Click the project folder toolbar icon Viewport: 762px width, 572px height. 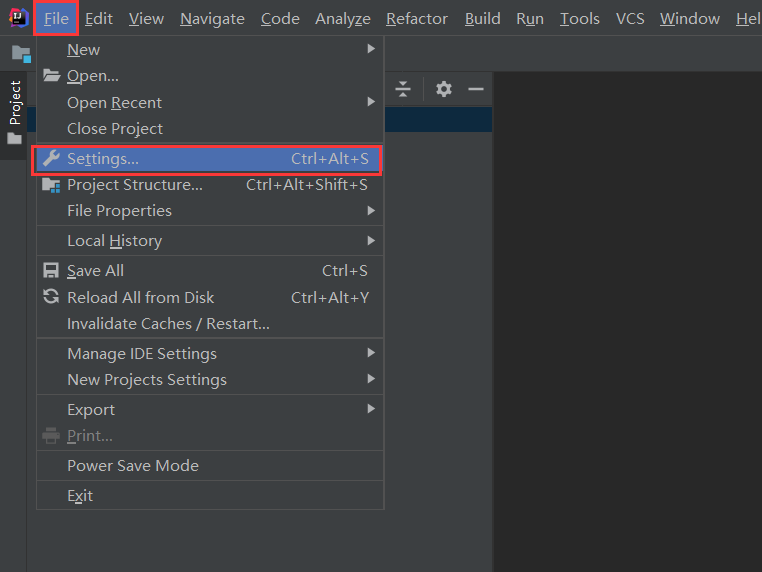click(x=21, y=53)
